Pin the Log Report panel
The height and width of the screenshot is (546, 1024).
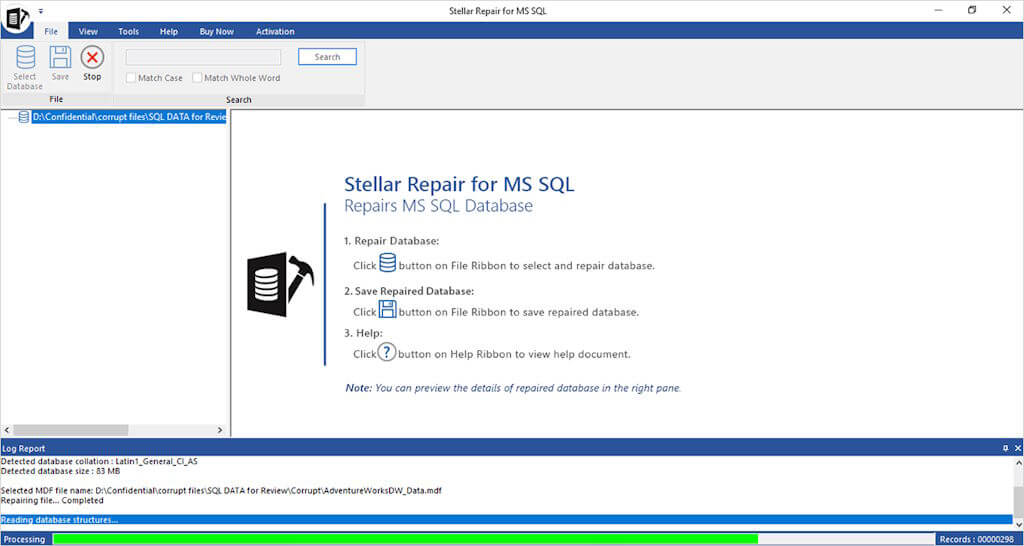(1005, 449)
